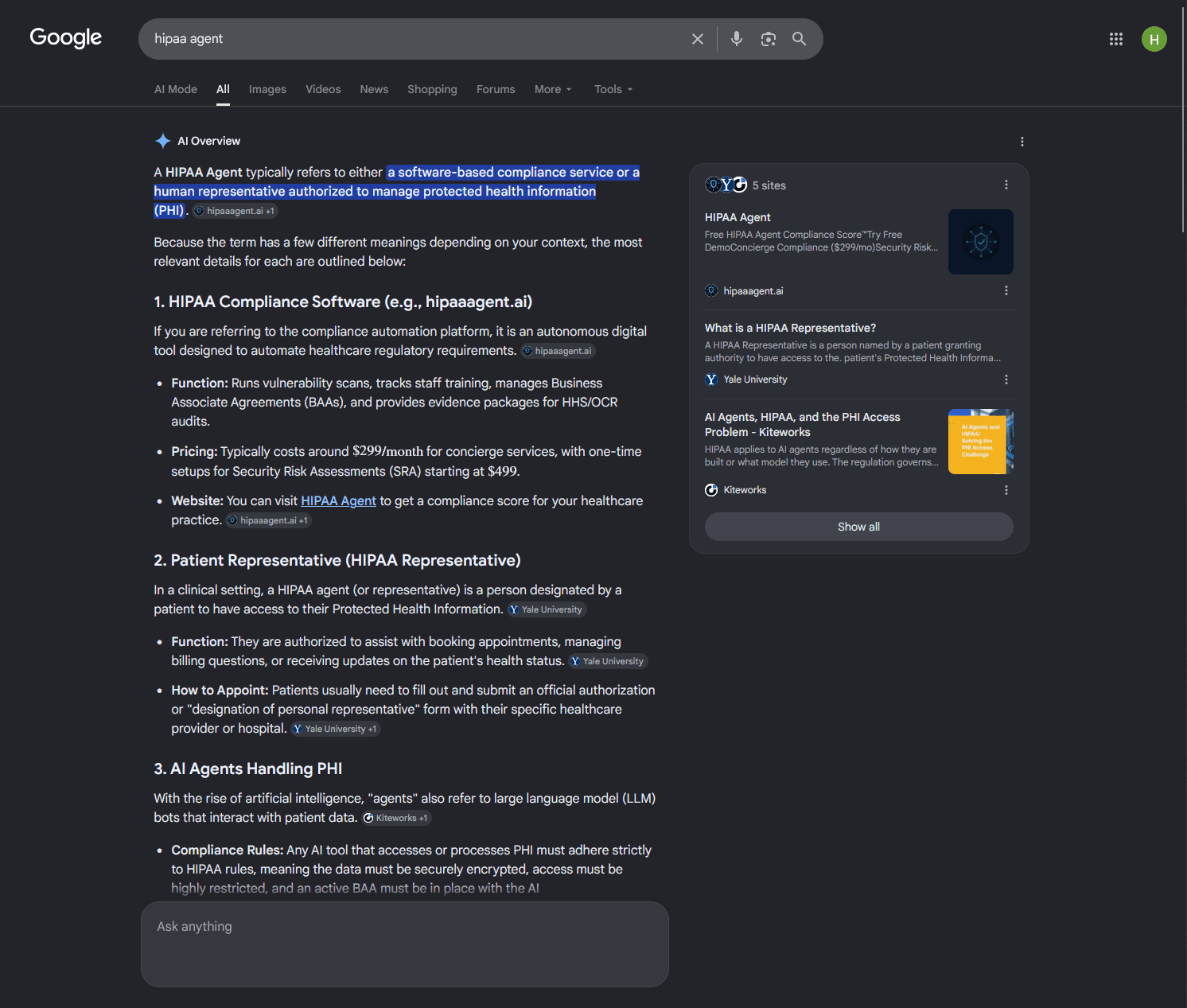Click heading 2. Patient Representative
1187x1008 pixels.
(x=337, y=560)
